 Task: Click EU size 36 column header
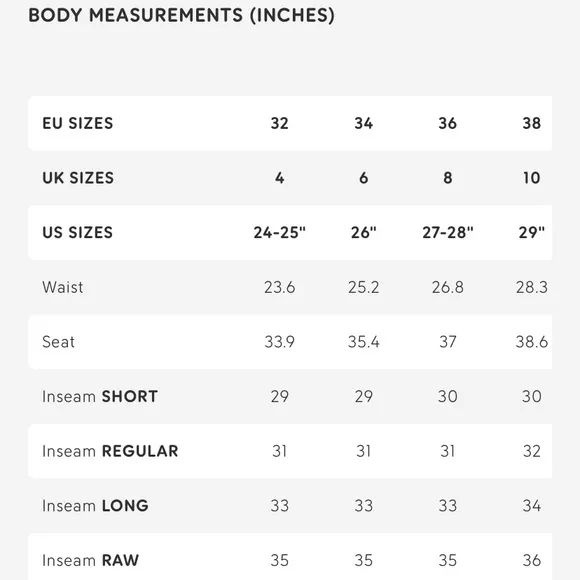[448, 123]
